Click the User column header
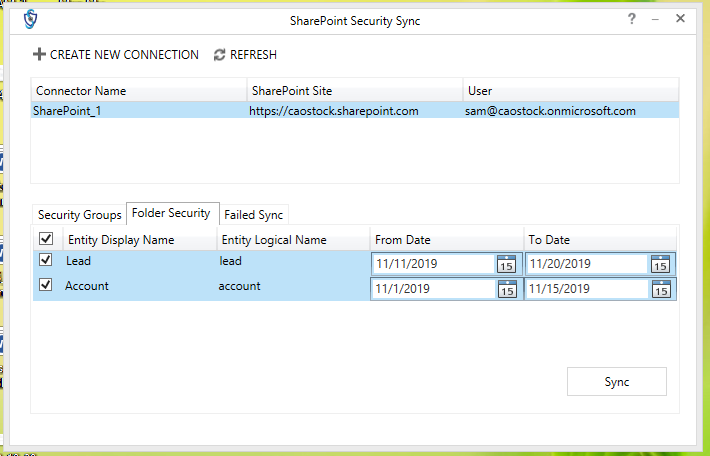 coord(571,91)
